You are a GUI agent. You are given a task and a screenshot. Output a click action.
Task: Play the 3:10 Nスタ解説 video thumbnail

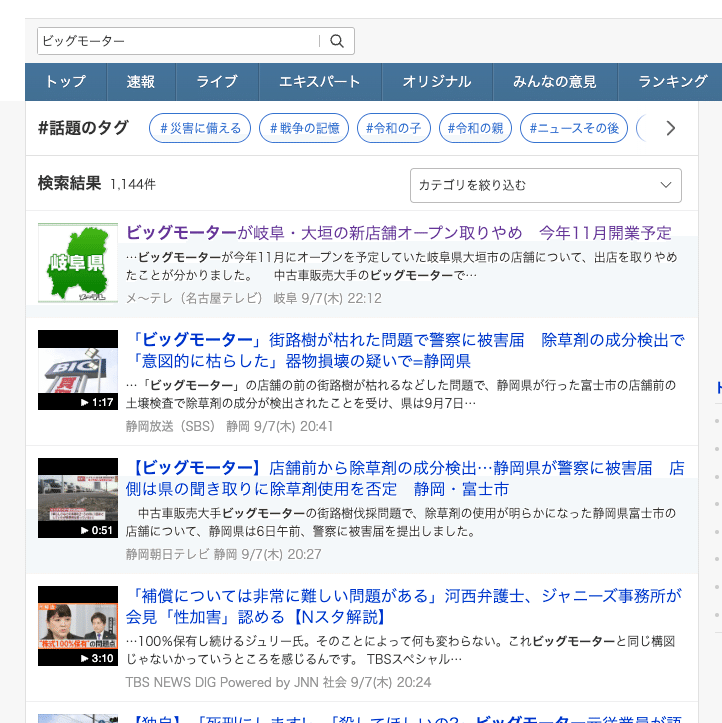tap(78, 626)
